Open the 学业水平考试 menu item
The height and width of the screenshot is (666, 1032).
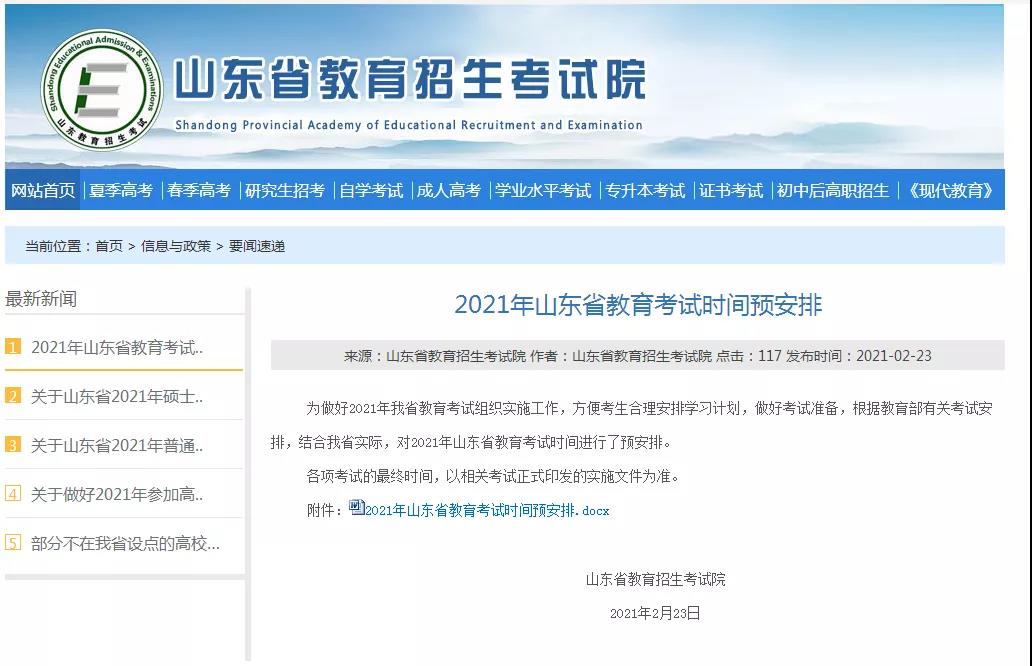pyautogui.click(x=543, y=190)
